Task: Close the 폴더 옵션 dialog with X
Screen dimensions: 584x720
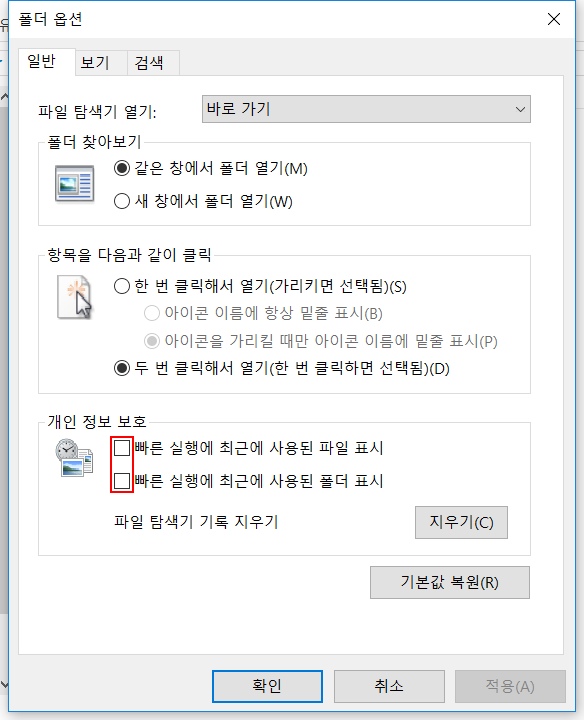Action: coord(554,19)
